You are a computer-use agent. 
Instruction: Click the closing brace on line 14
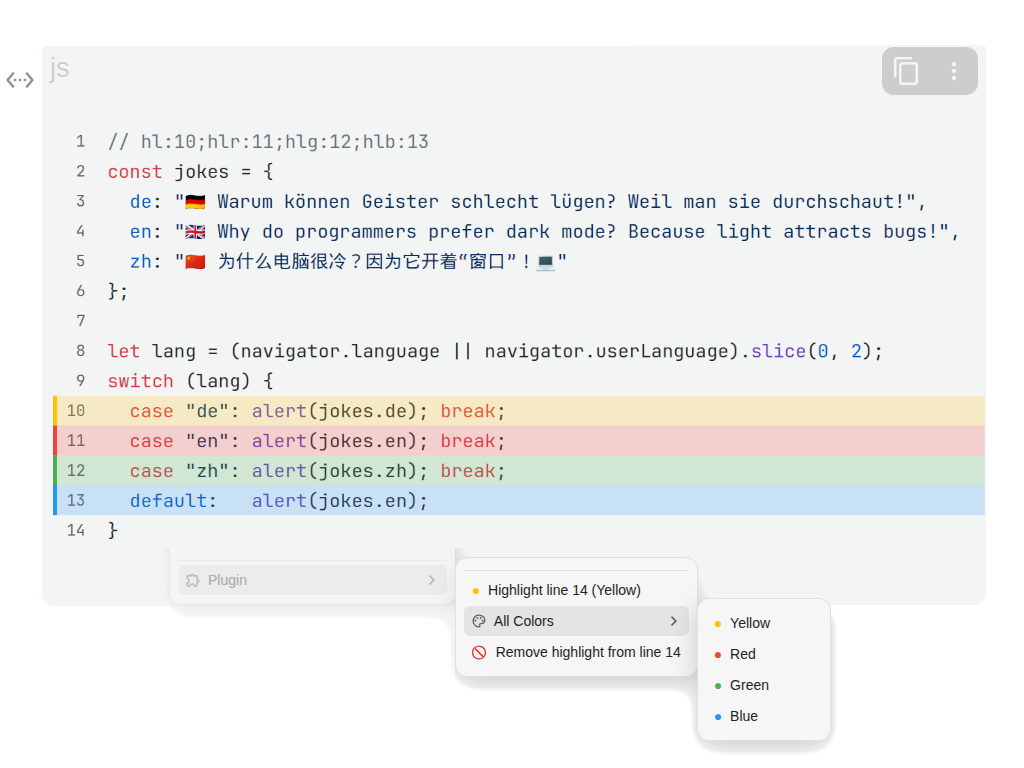(x=113, y=530)
